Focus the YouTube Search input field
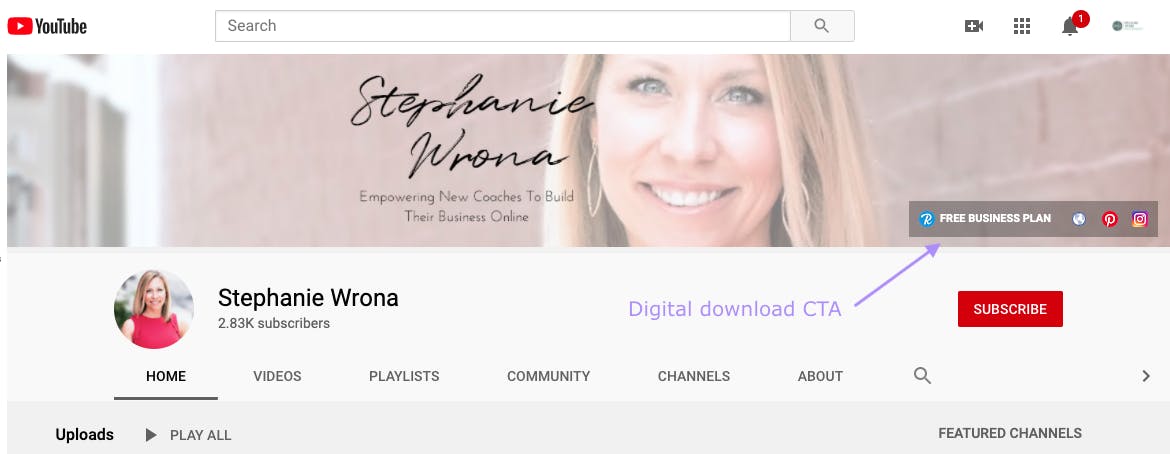 tap(503, 26)
